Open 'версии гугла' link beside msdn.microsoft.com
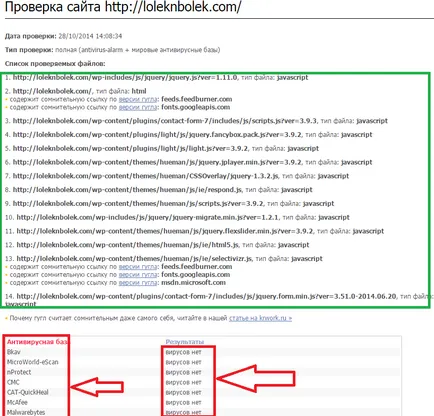Image resolution: width=434 pixels, height=416 pixels. coord(138,283)
